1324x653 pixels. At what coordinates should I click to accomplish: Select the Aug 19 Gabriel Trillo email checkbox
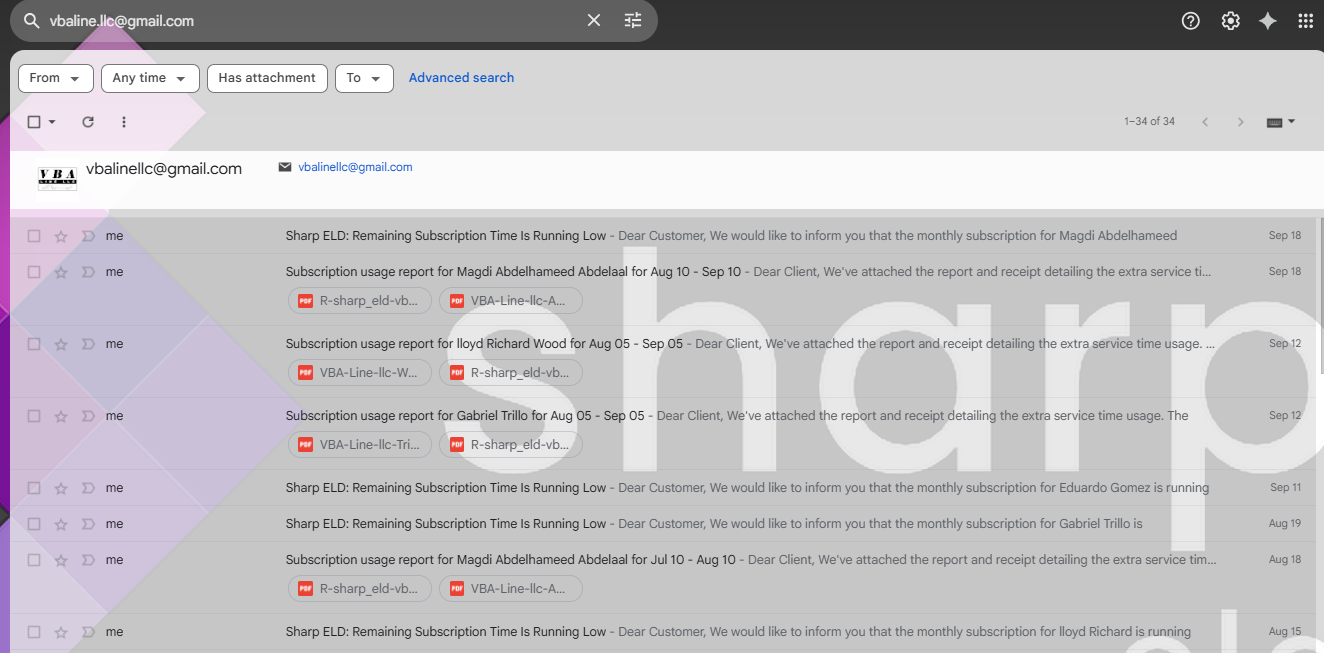[x=34, y=524]
